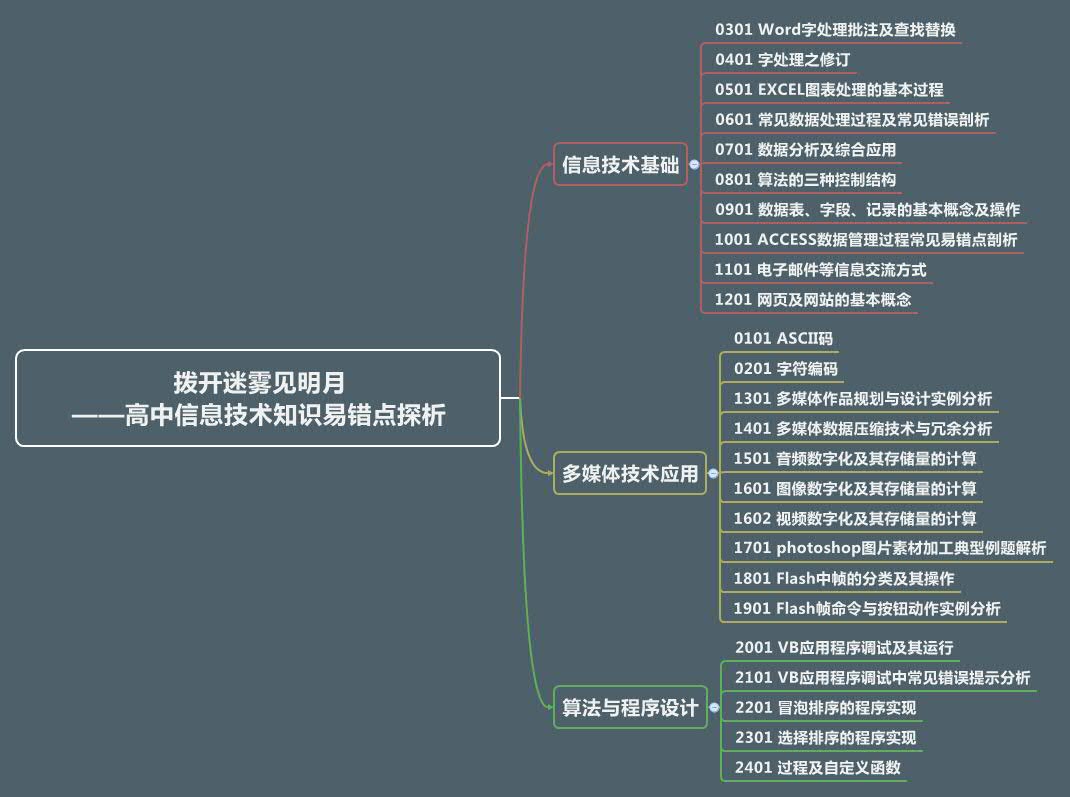Select subtopic 0501 EXCEL图表处理的基本过程
This screenshot has width=1070, height=797.
point(829,89)
